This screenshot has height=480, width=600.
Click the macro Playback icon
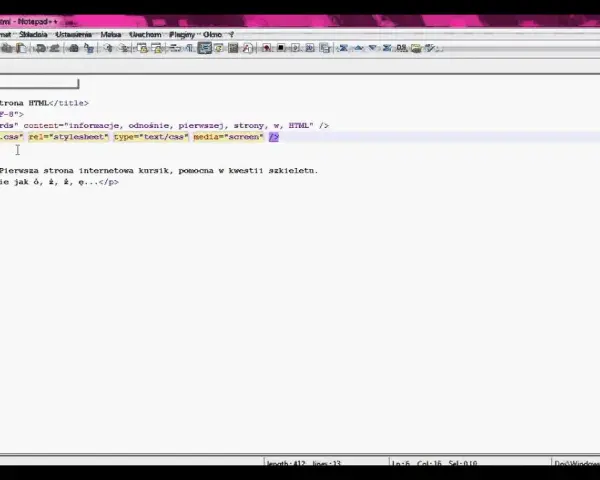[x=295, y=48]
